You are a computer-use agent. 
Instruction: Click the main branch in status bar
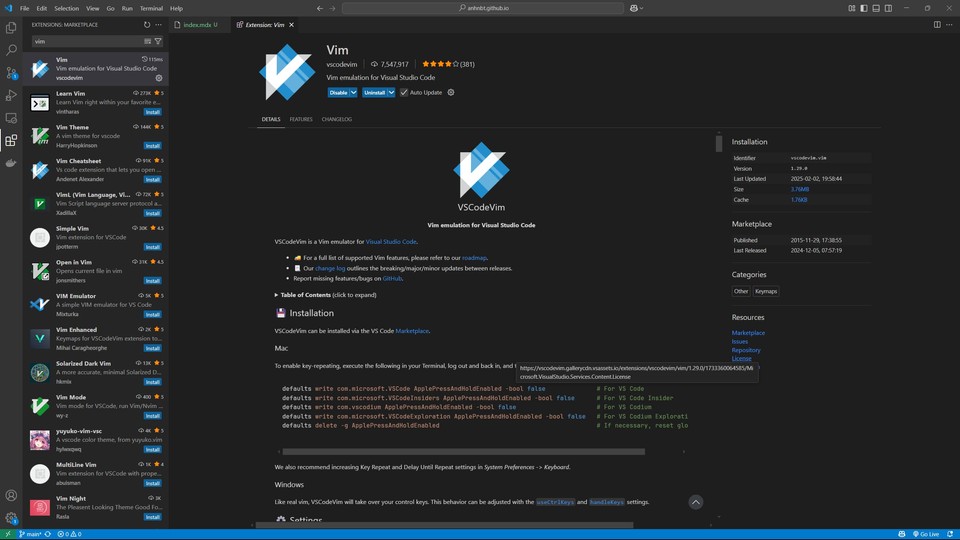click(x=30, y=534)
